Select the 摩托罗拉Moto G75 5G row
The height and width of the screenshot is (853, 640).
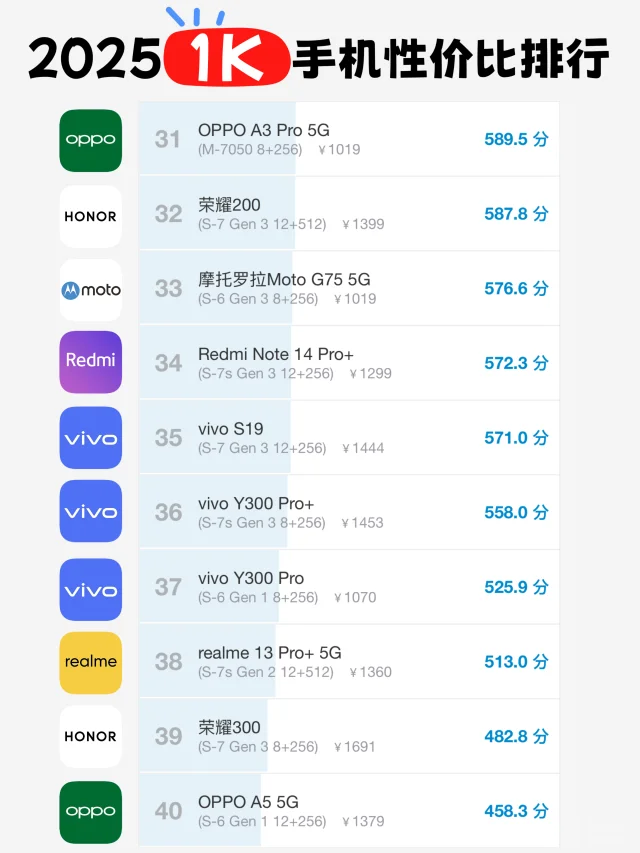pyautogui.click(x=349, y=288)
